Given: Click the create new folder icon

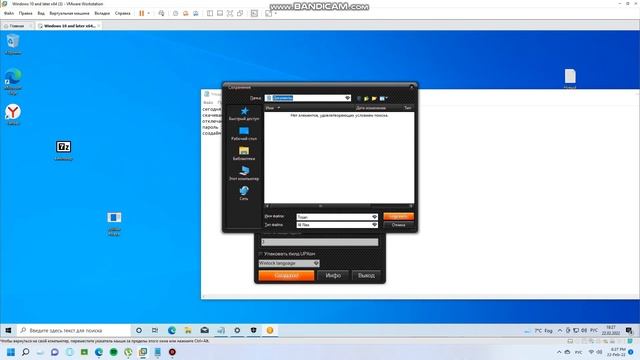Looking at the screenshot, I should click(374, 98).
